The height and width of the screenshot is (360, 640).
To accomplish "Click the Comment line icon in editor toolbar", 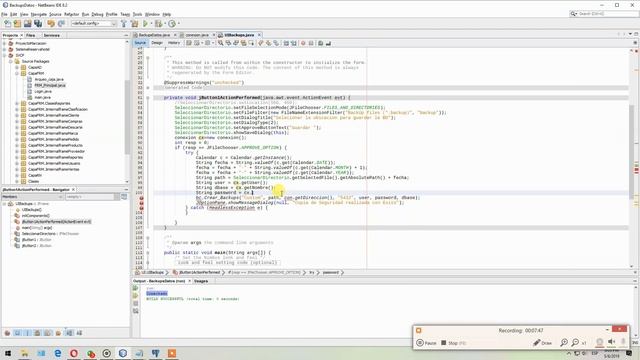I will click(x=321, y=43).
